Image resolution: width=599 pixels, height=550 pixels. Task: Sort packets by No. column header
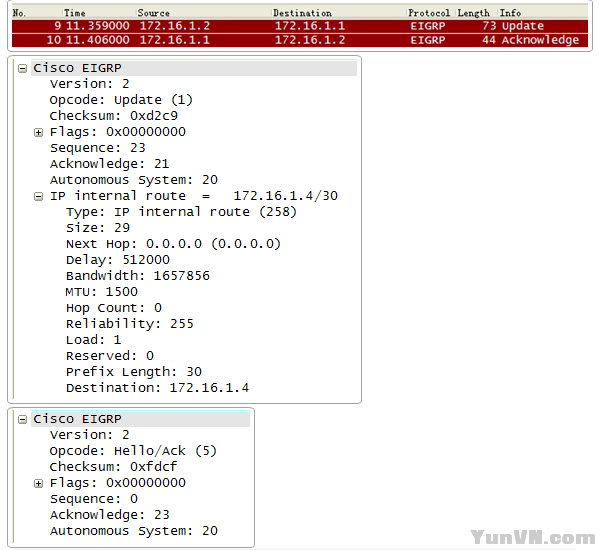(x=19, y=13)
